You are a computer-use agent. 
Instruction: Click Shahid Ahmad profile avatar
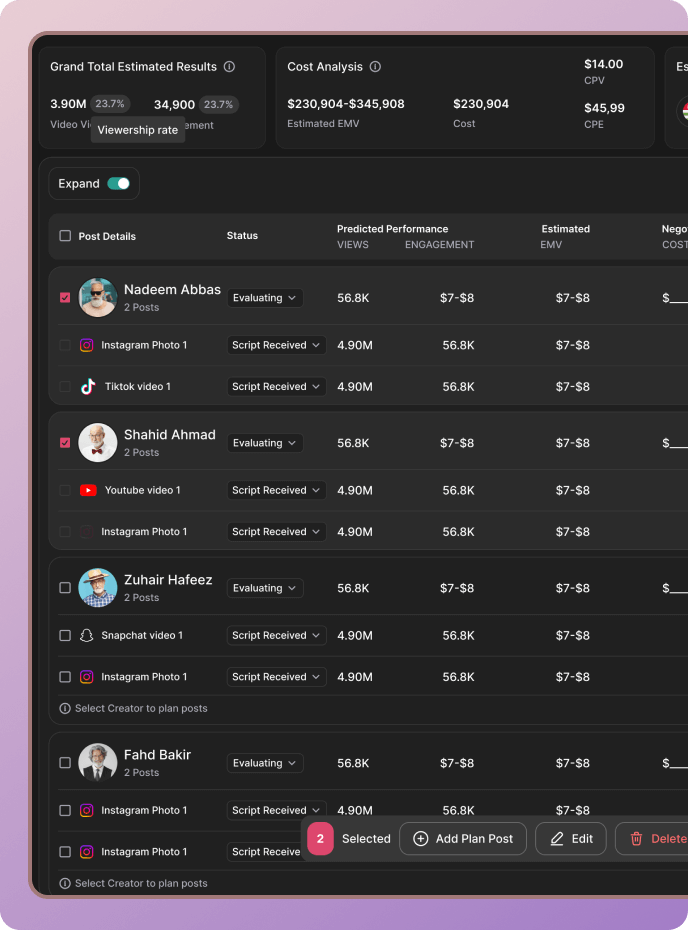tap(98, 442)
